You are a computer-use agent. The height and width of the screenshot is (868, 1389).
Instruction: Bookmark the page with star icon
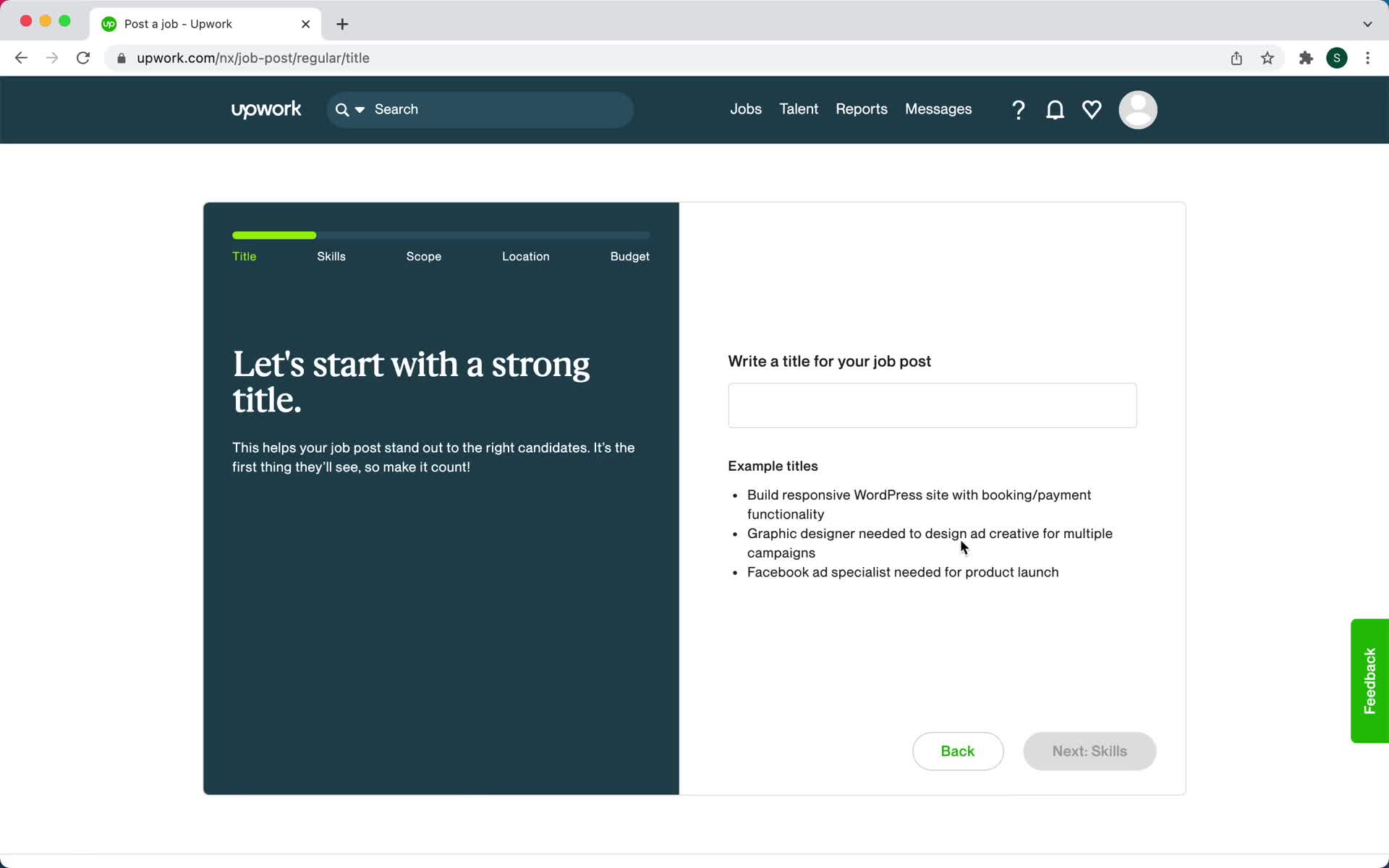pyautogui.click(x=1267, y=58)
